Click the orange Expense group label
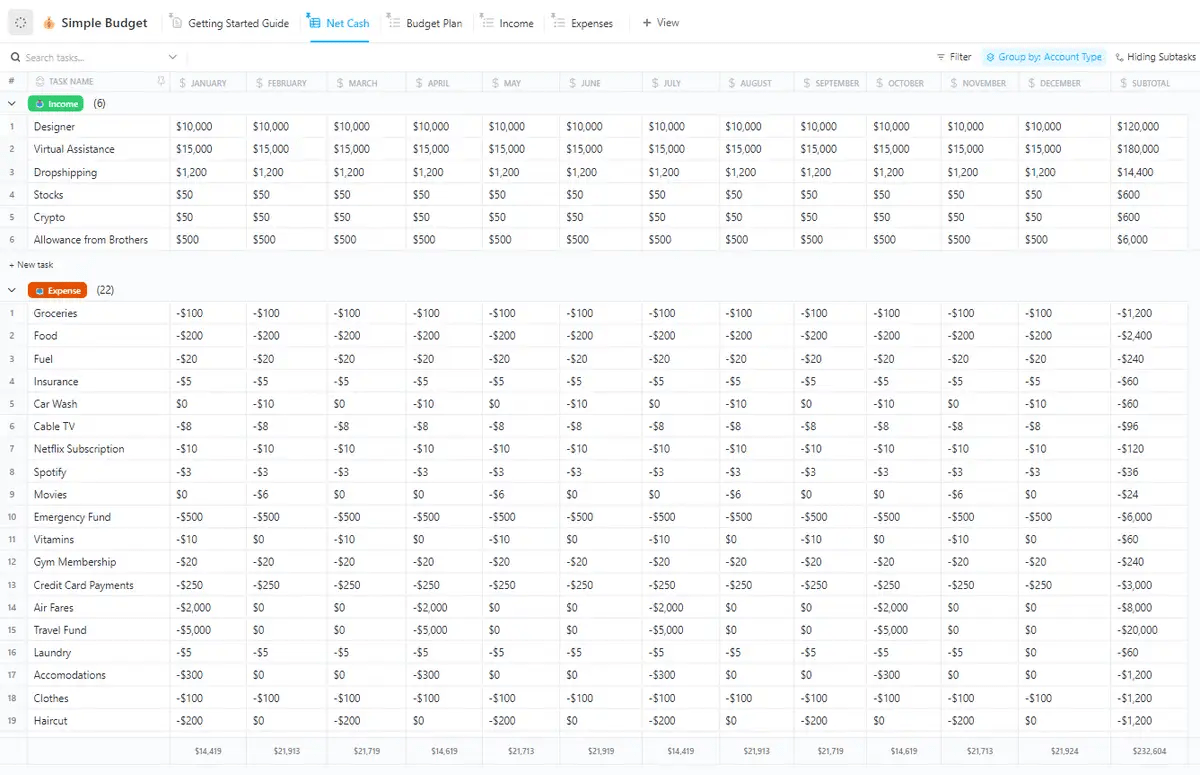 tap(58, 290)
